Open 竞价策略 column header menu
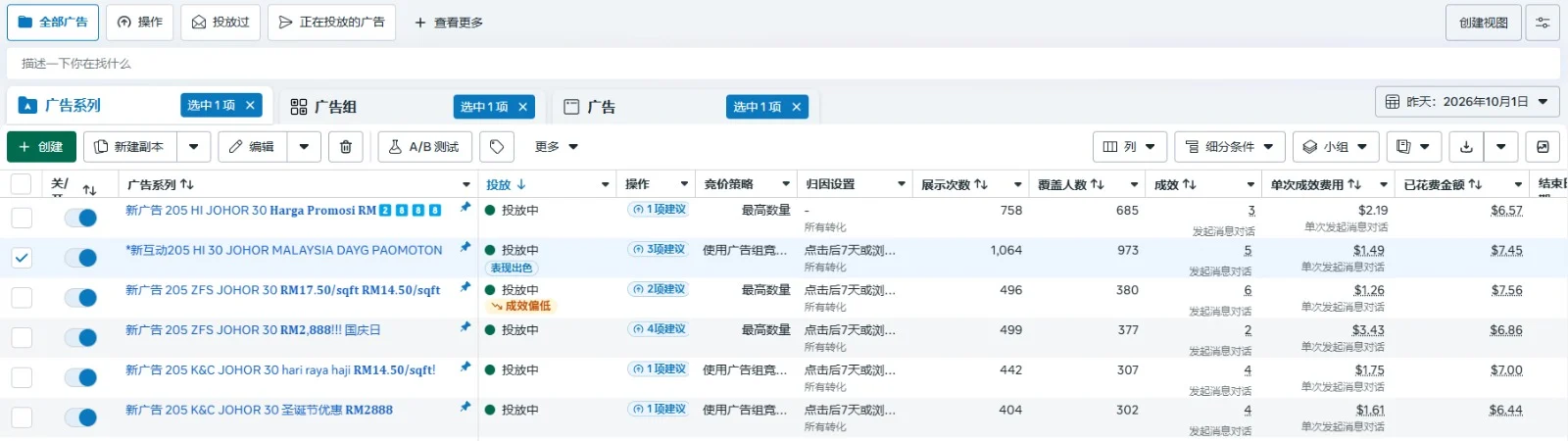 pyautogui.click(x=786, y=184)
